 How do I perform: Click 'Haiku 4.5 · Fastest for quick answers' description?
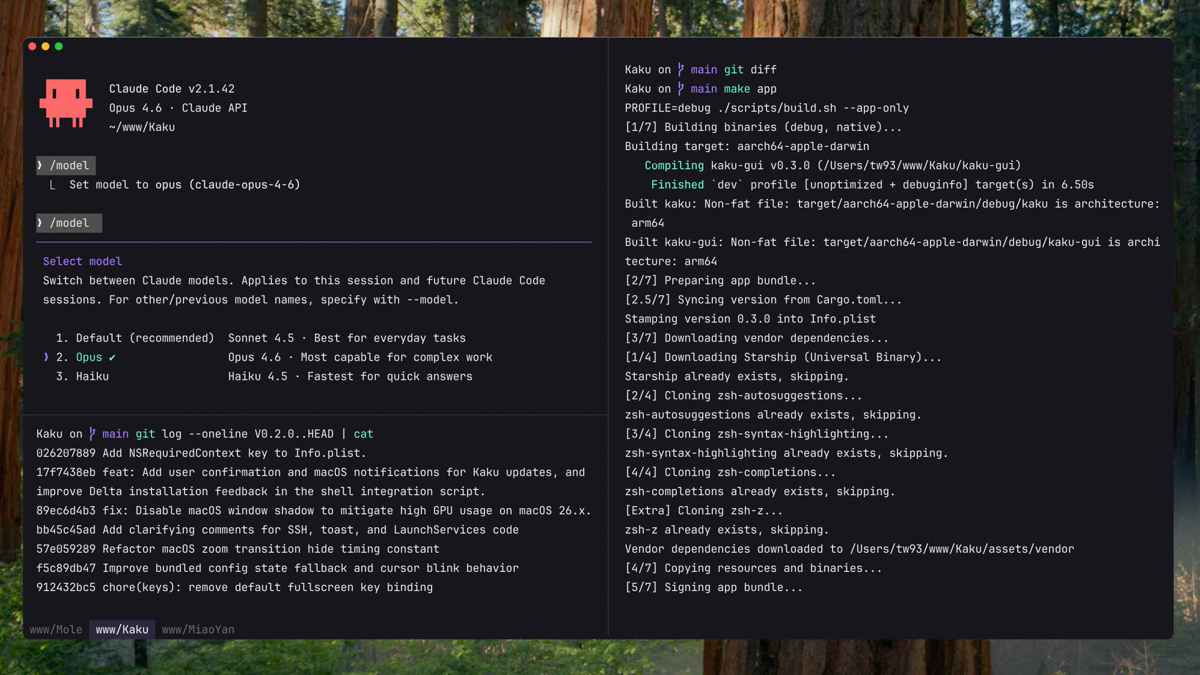[x=350, y=376]
